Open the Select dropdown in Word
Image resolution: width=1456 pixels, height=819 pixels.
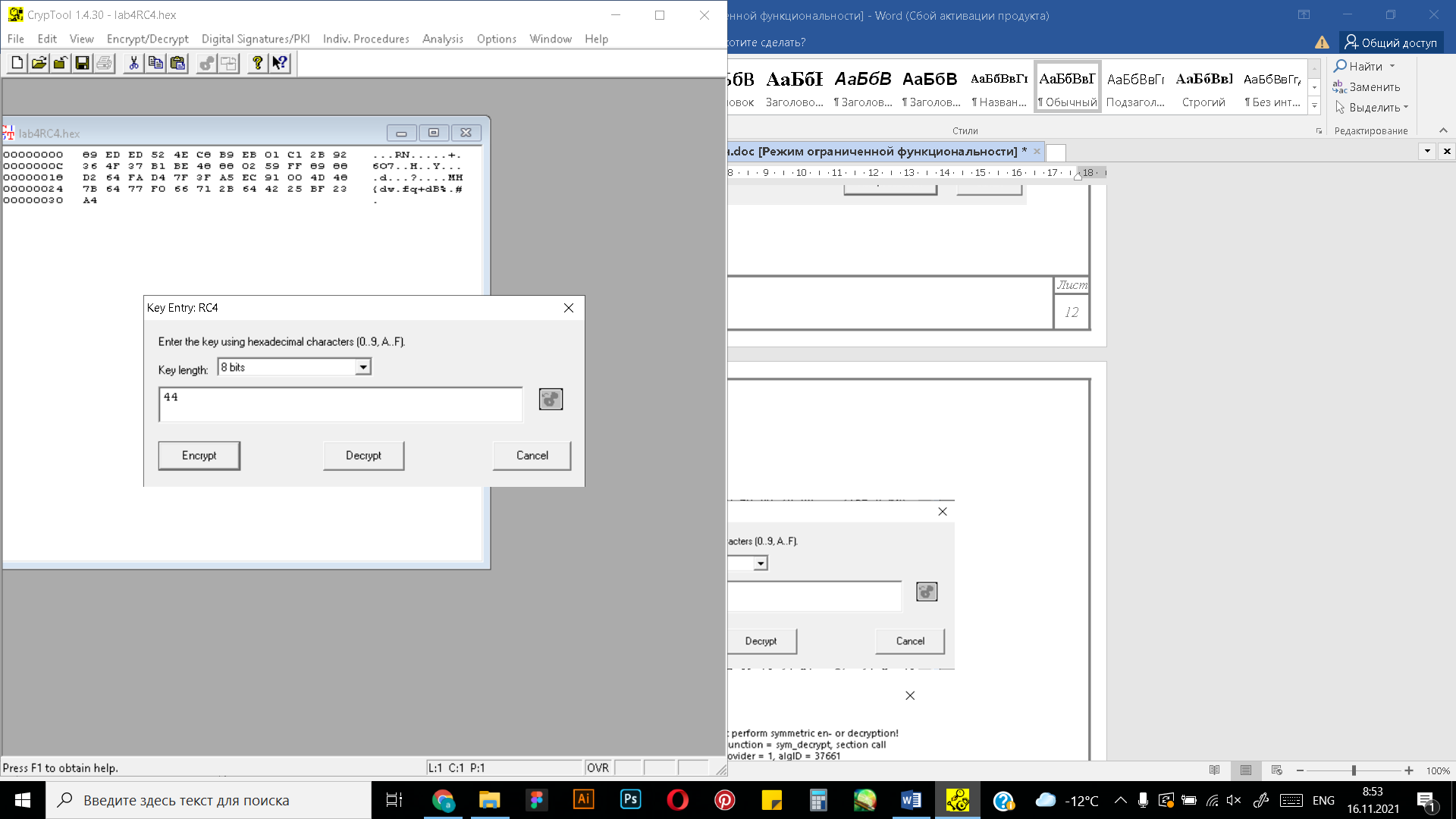pyautogui.click(x=1372, y=108)
